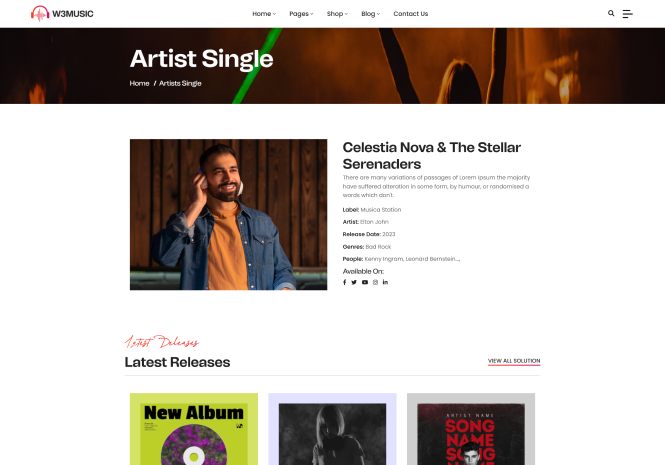Viewport: 665px width, 465px height.
Task: Open the Song Name red album thumbnail
Action: point(471,429)
